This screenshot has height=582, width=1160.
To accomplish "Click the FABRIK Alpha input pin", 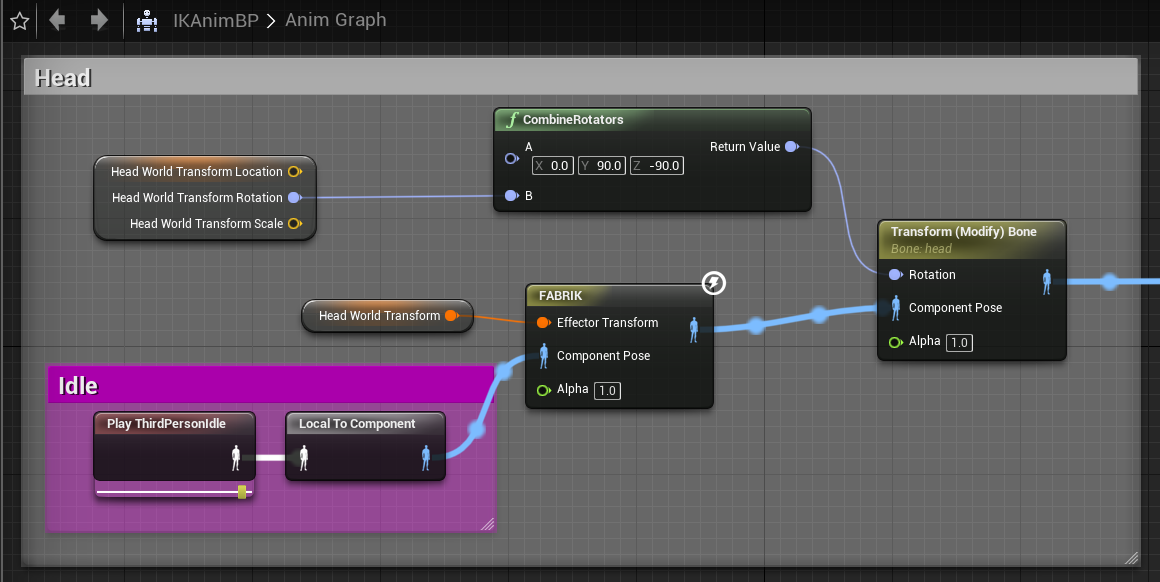I will pos(544,390).
